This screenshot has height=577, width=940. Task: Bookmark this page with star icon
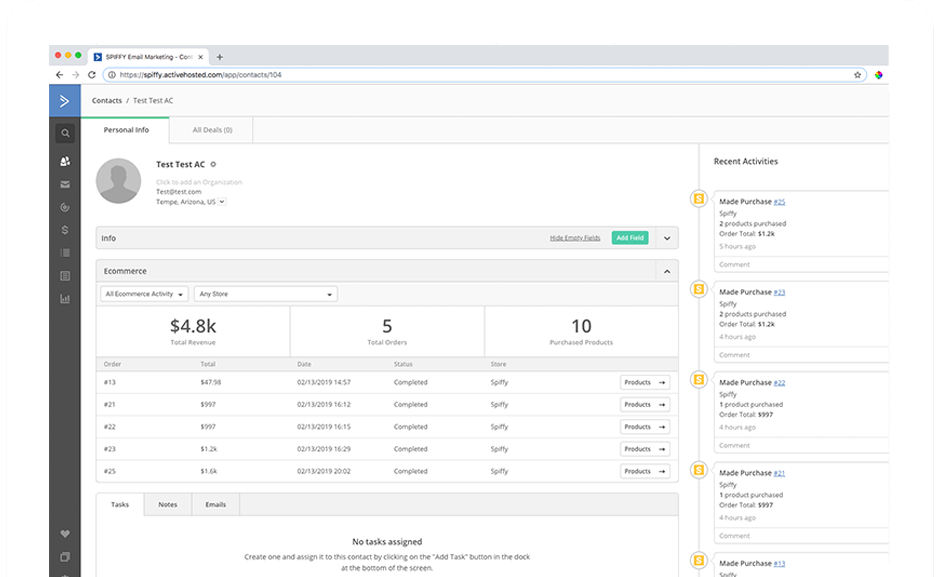click(x=857, y=75)
